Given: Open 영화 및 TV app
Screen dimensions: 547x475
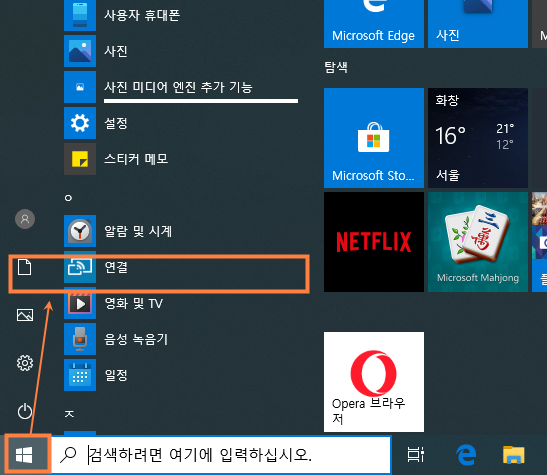Looking at the screenshot, I should (x=181, y=303).
